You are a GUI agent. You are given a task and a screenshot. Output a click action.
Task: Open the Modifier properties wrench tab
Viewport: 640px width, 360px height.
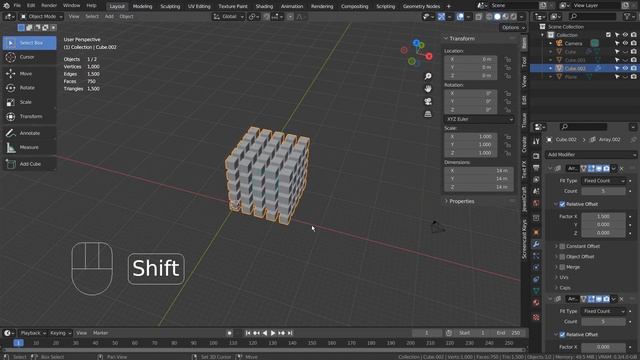coord(536,244)
